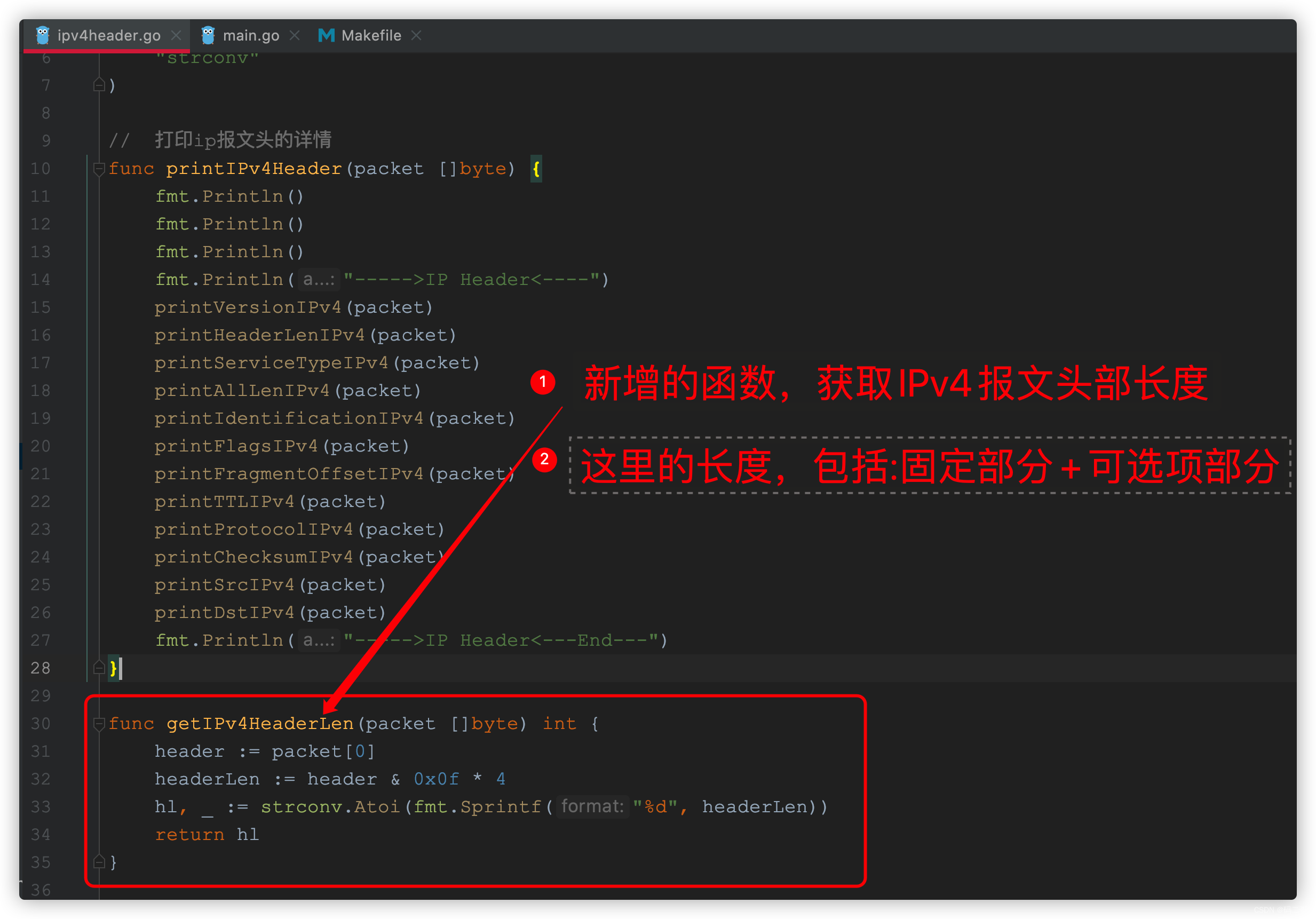Click the Makefile M icon
Screen dimensions: 1316x919
pos(326,36)
